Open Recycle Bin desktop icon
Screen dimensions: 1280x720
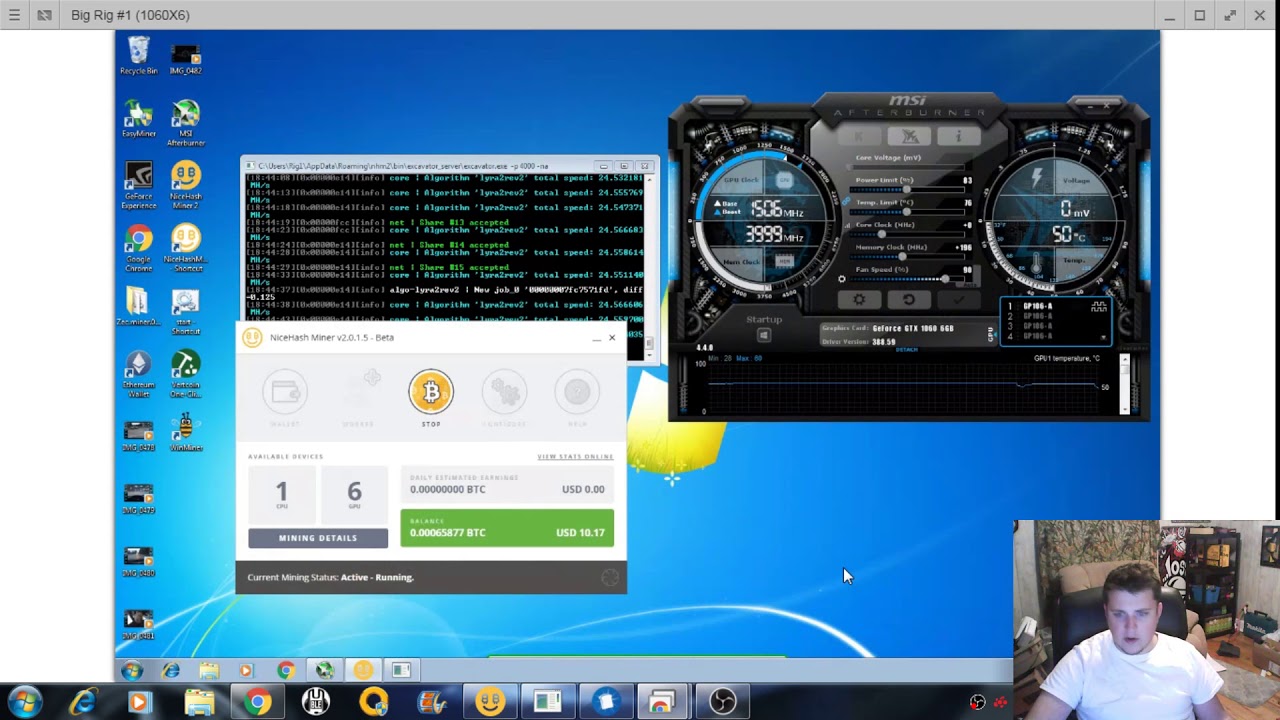[x=138, y=56]
